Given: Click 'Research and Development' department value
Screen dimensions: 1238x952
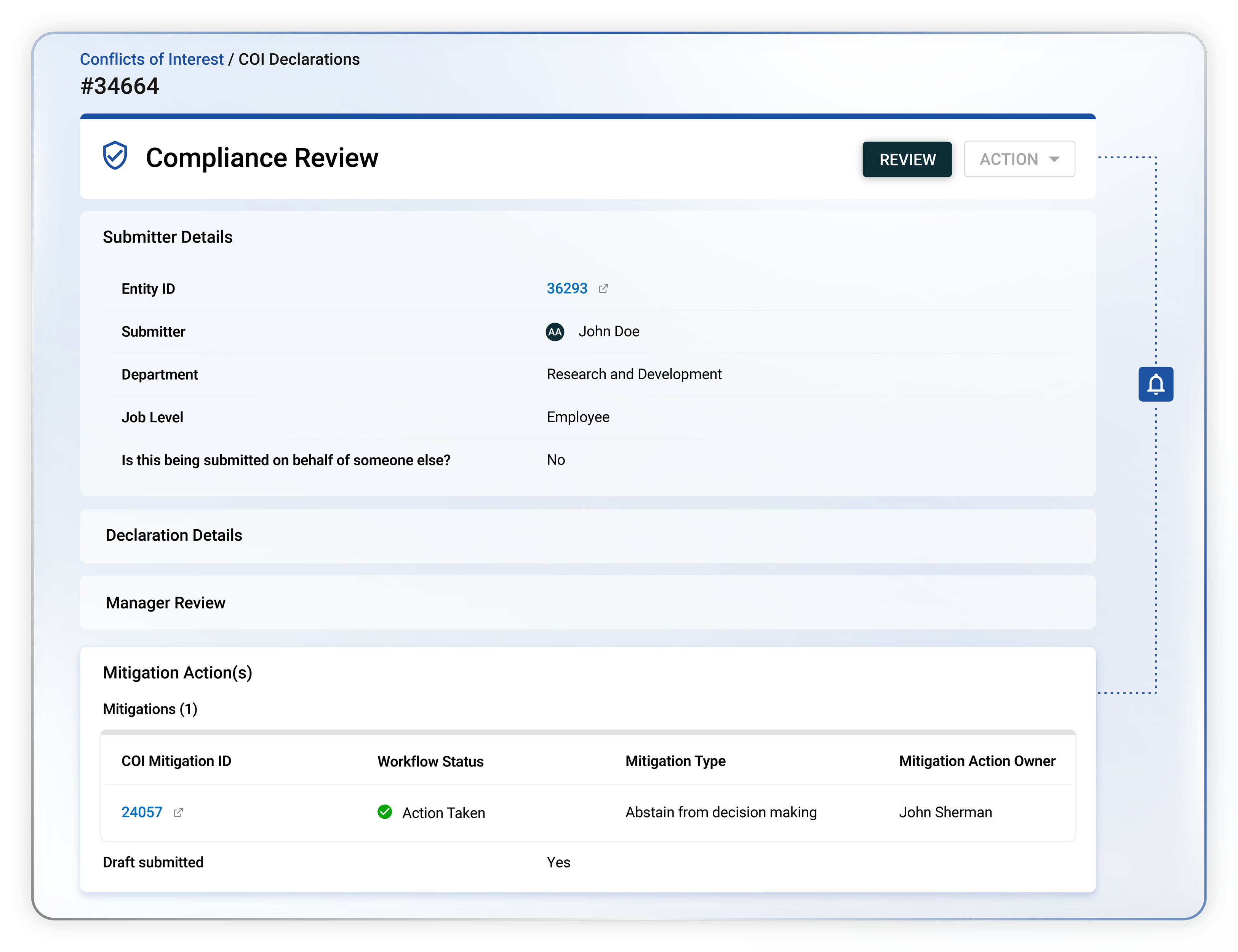Looking at the screenshot, I should [x=634, y=374].
